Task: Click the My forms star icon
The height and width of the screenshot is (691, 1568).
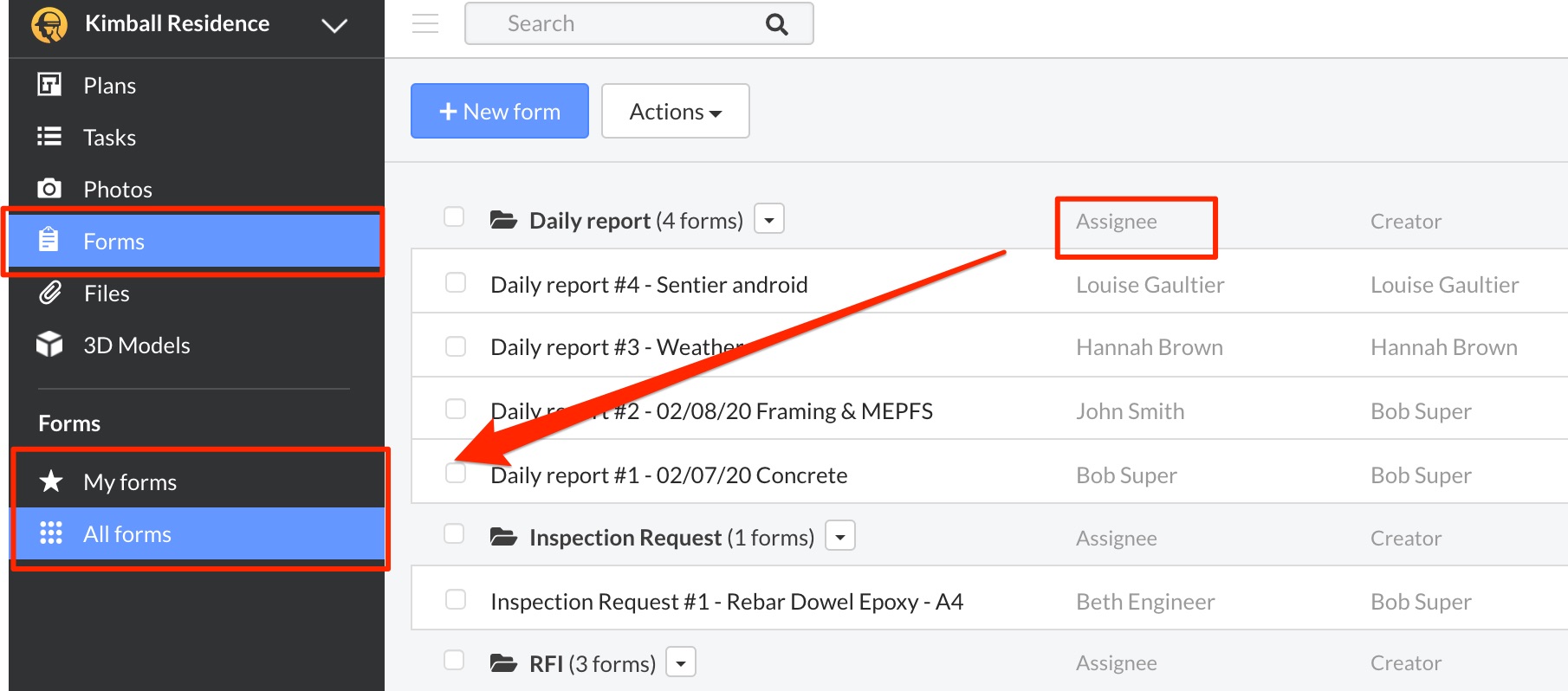Action: pos(51,481)
